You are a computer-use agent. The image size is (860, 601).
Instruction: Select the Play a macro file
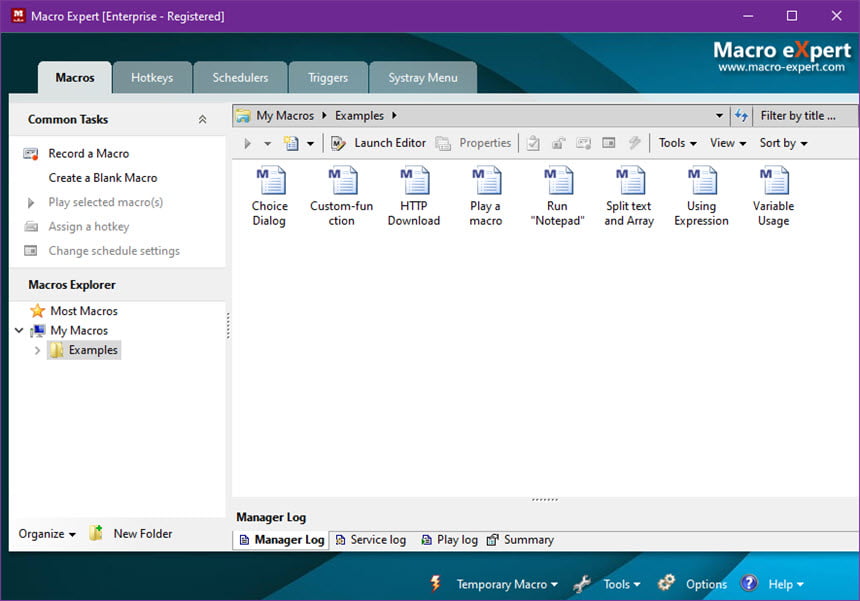[x=485, y=196]
